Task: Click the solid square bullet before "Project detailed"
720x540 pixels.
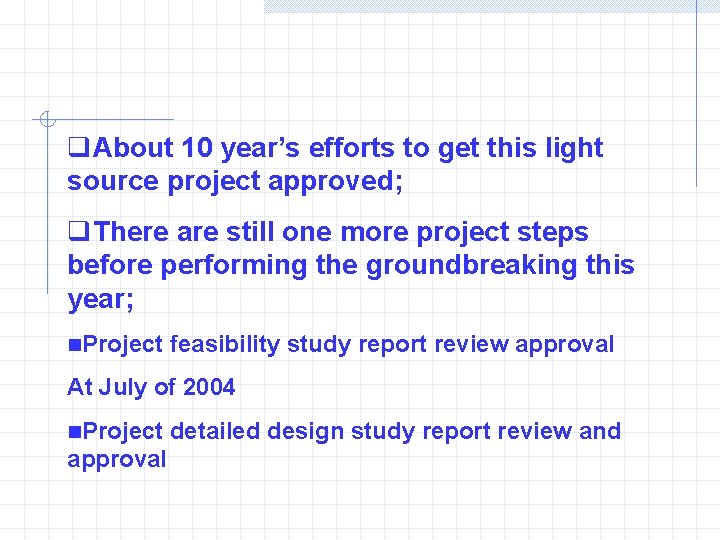Action: pos(75,432)
